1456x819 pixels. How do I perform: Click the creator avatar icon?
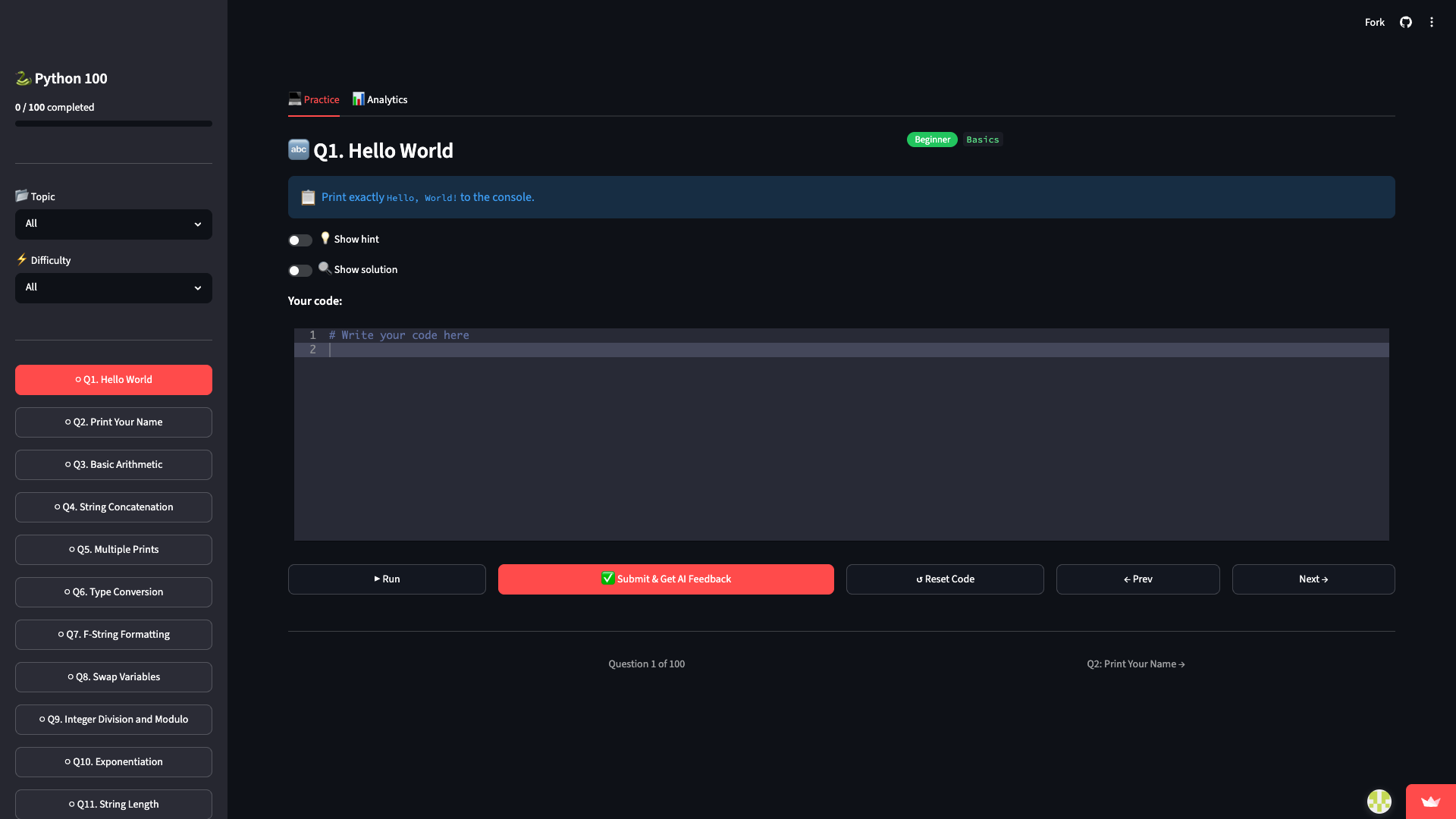click(1379, 802)
